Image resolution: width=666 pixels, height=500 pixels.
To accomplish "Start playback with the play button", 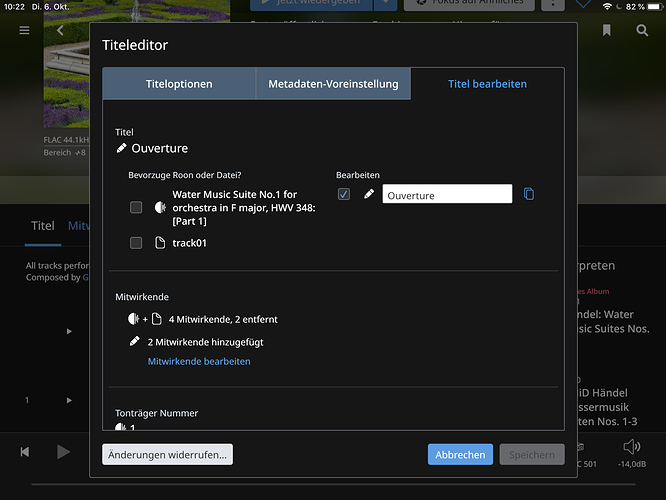I will [63, 452].
